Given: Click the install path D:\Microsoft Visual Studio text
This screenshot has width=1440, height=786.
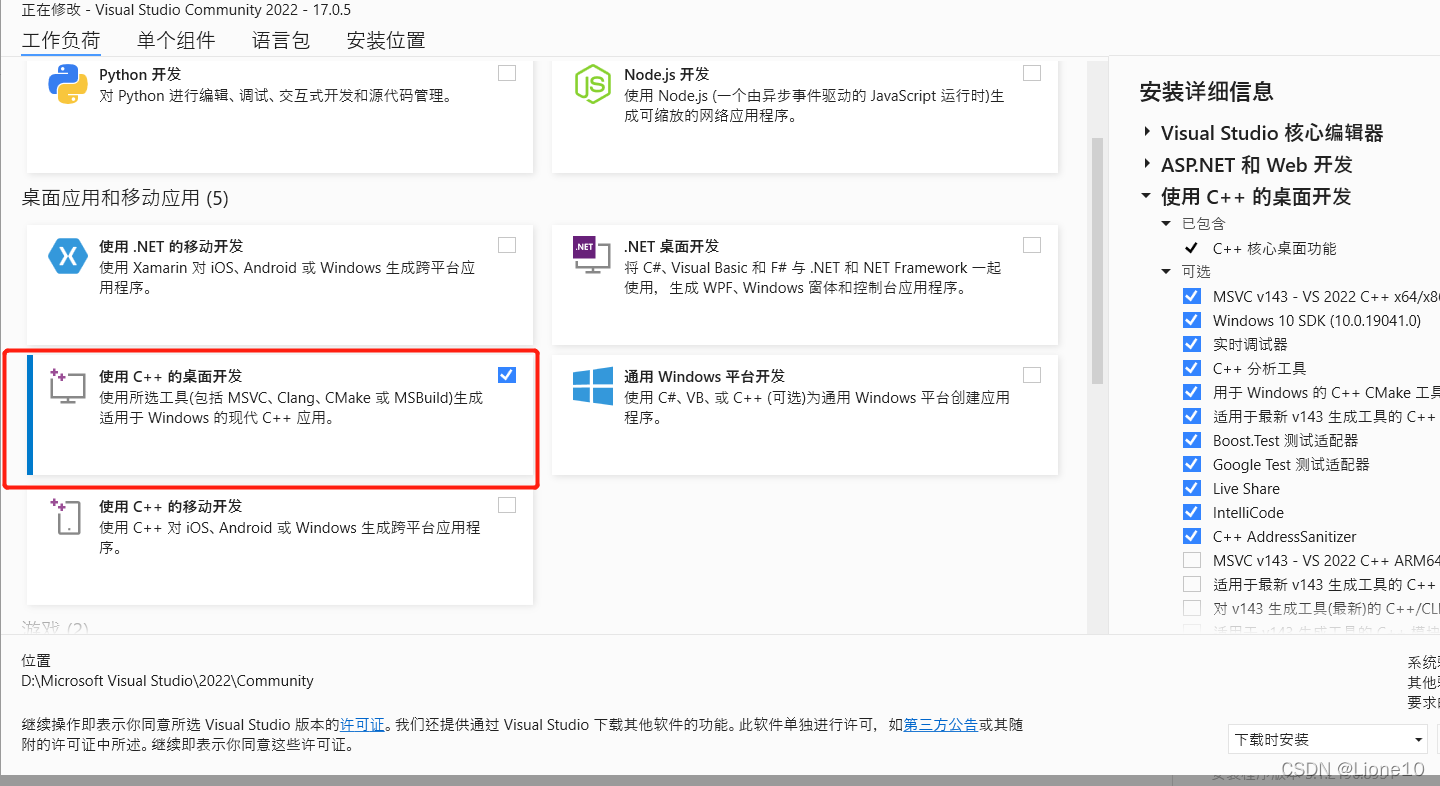Looking at the screenshot, I should 168,681.
